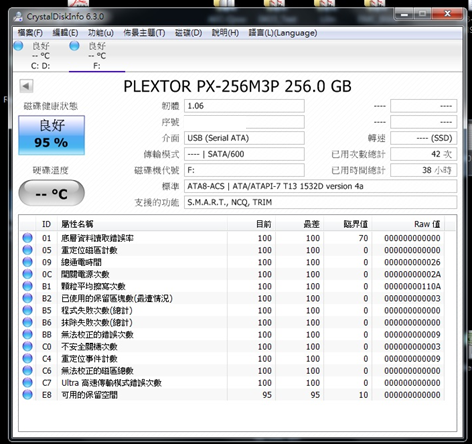Click status orb for attribute 01
The image size is (472, 444).
[27, 238]
